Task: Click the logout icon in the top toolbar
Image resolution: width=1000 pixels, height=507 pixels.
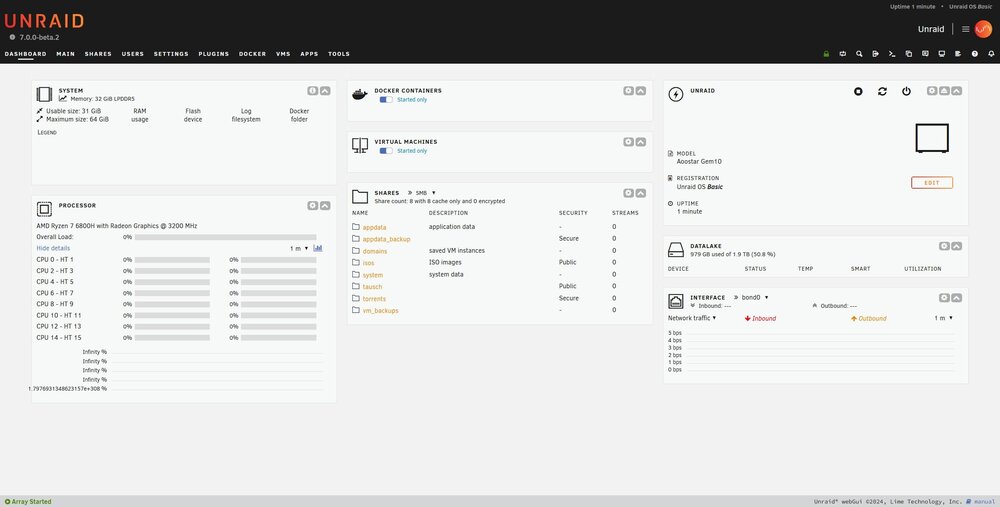Action: pyautogui.click(x=876, y=54)
